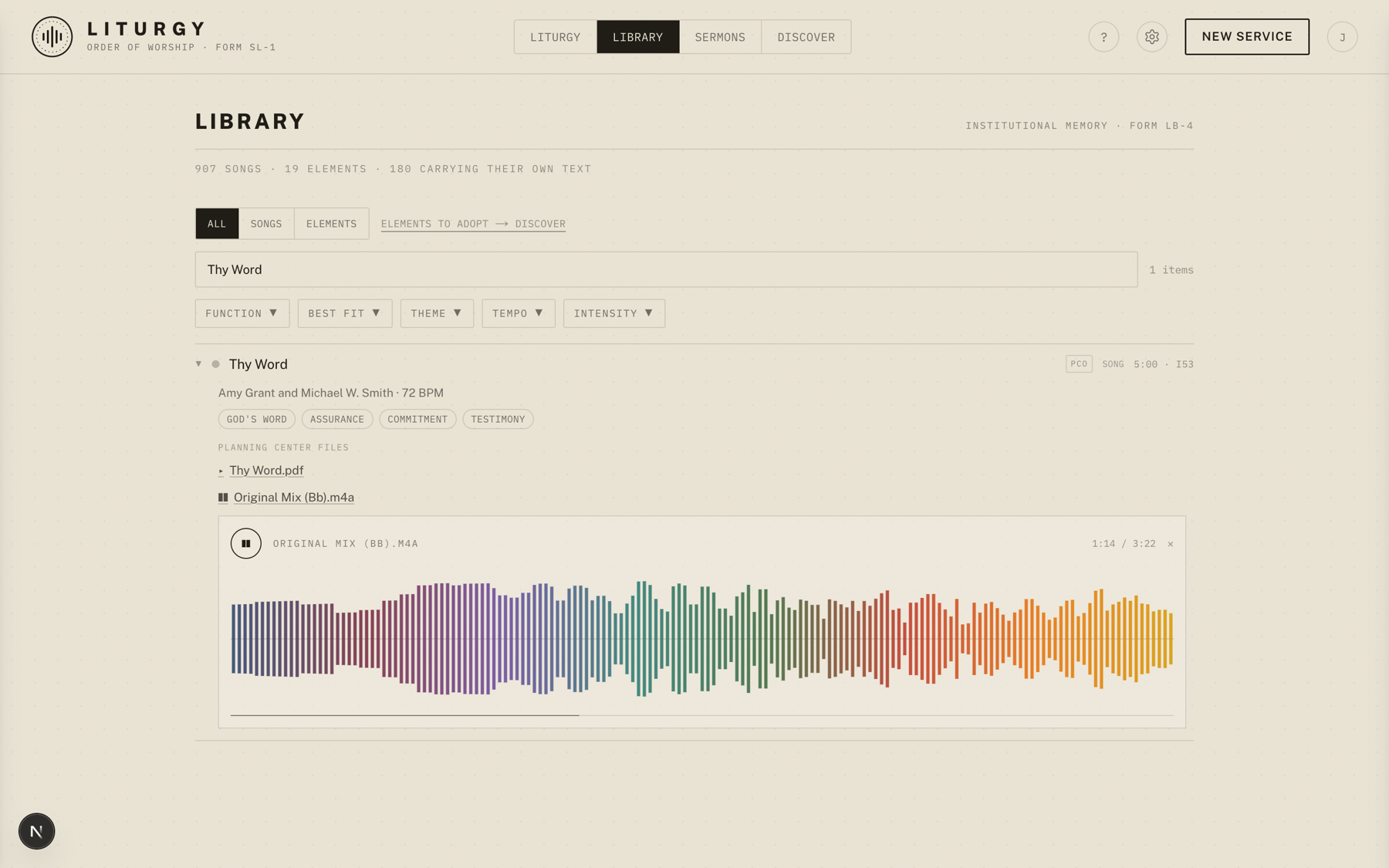Filter library to Songs only
The image size is (1389, 868).
pyautogui.click(x=266, y=224)
